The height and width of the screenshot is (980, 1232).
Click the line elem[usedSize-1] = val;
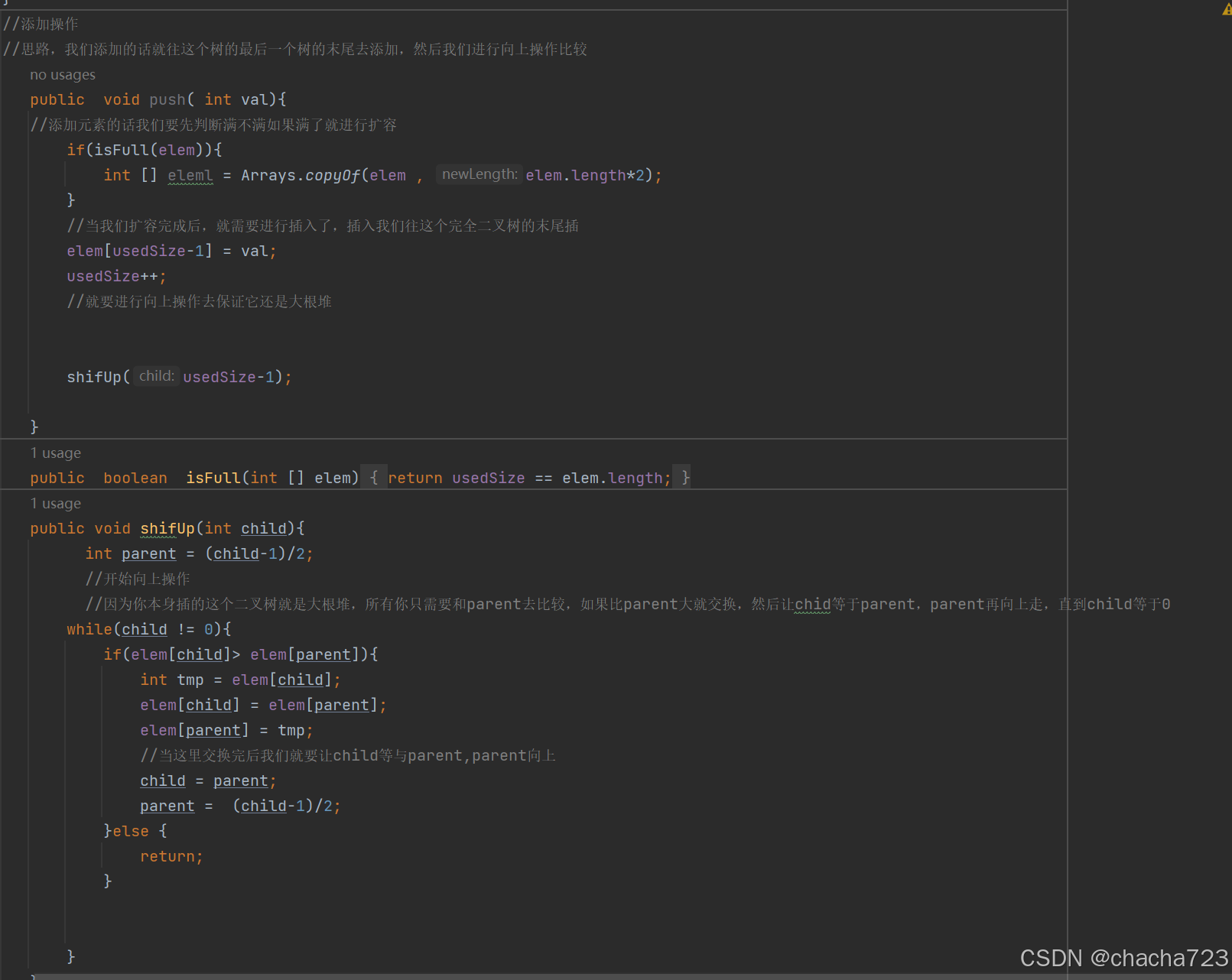tap(171, 251)
